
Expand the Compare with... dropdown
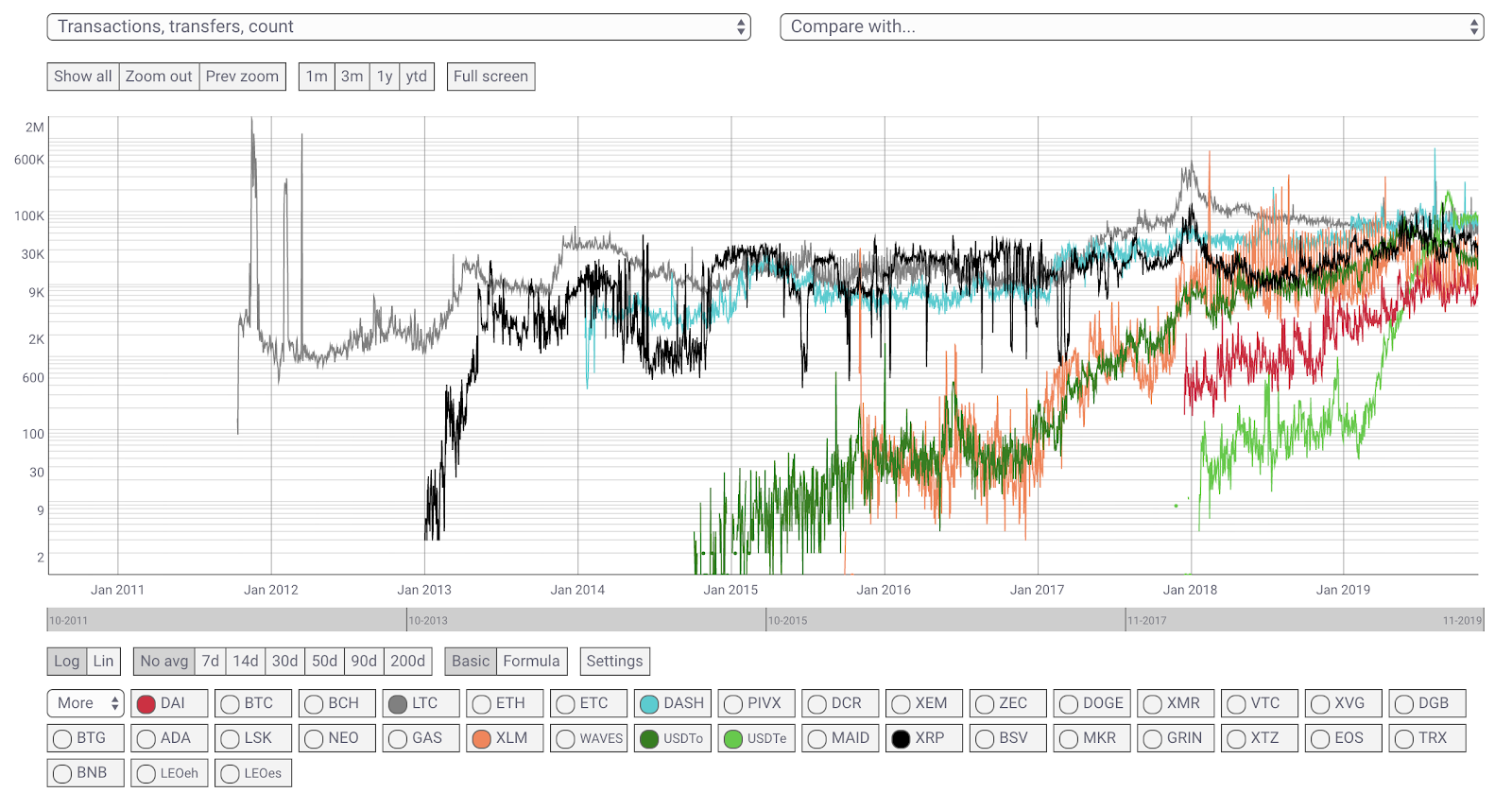(x=1131, y=26)
